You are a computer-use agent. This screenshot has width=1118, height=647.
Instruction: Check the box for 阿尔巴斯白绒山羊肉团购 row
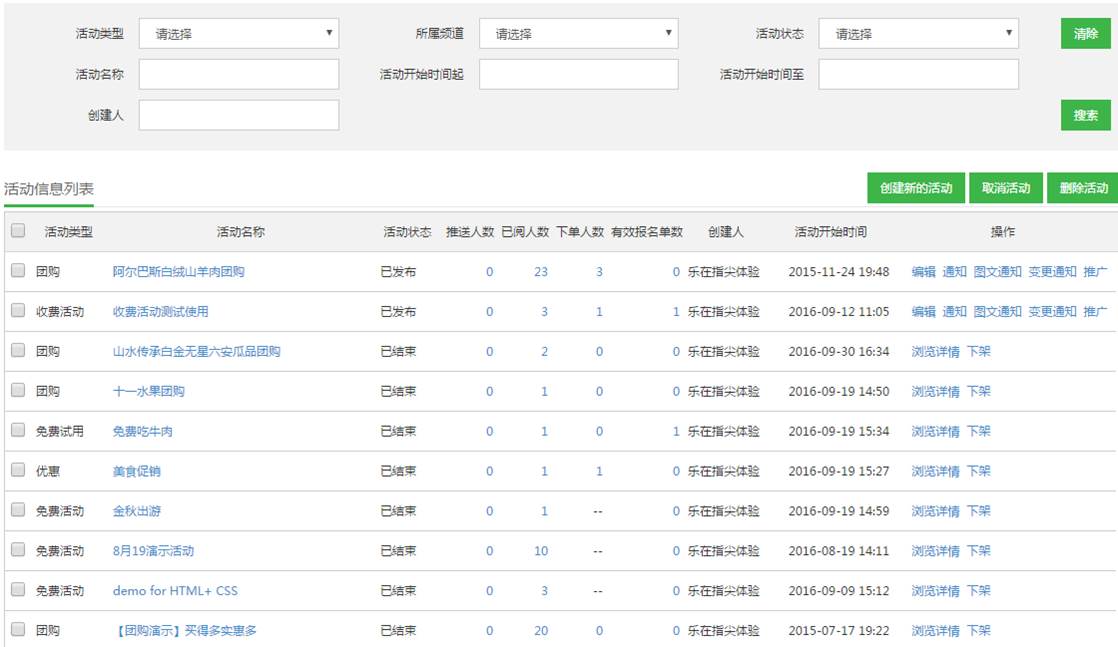pos(18,271)
